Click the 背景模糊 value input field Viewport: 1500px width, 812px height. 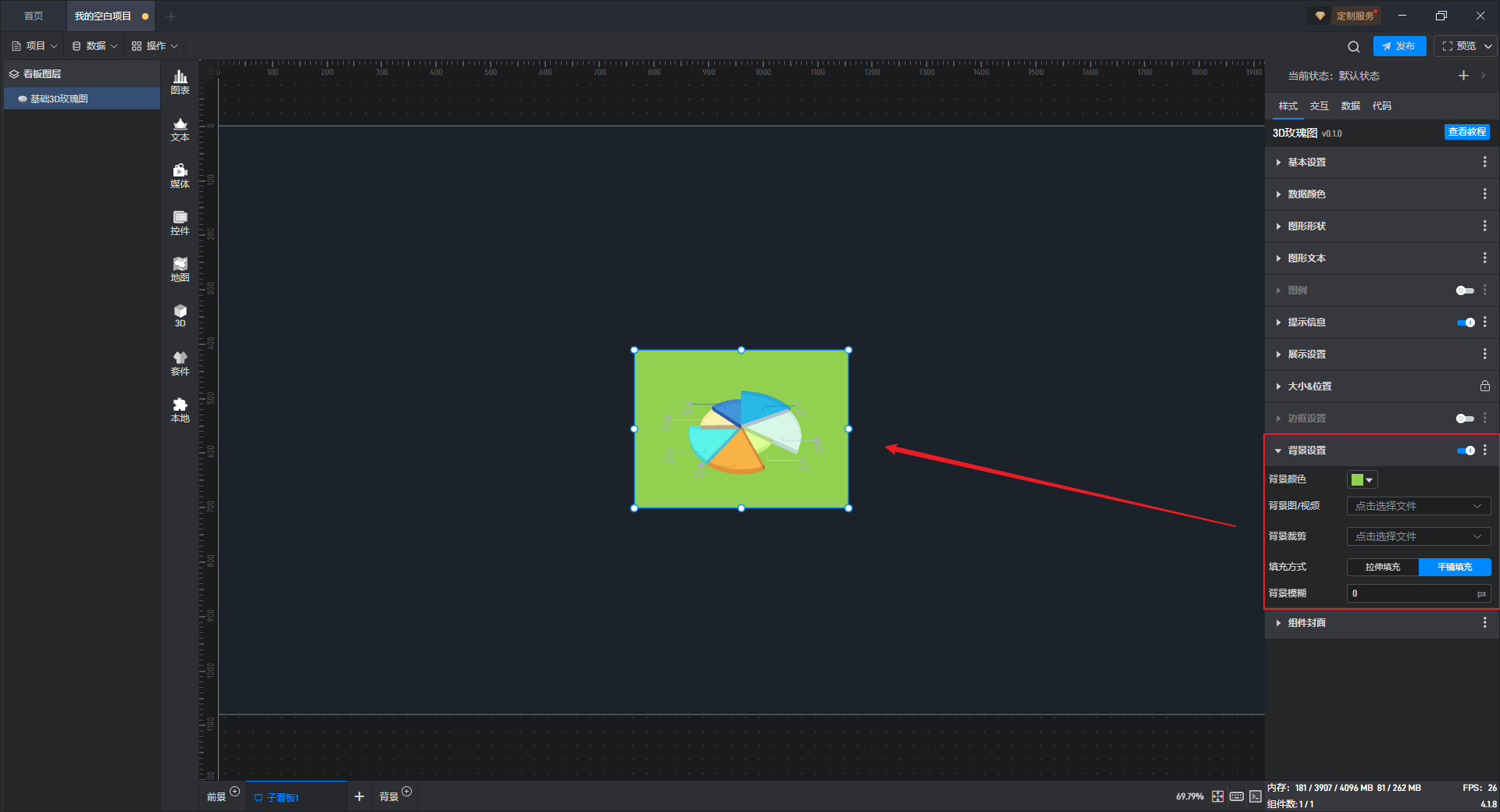click(1419, 593)
